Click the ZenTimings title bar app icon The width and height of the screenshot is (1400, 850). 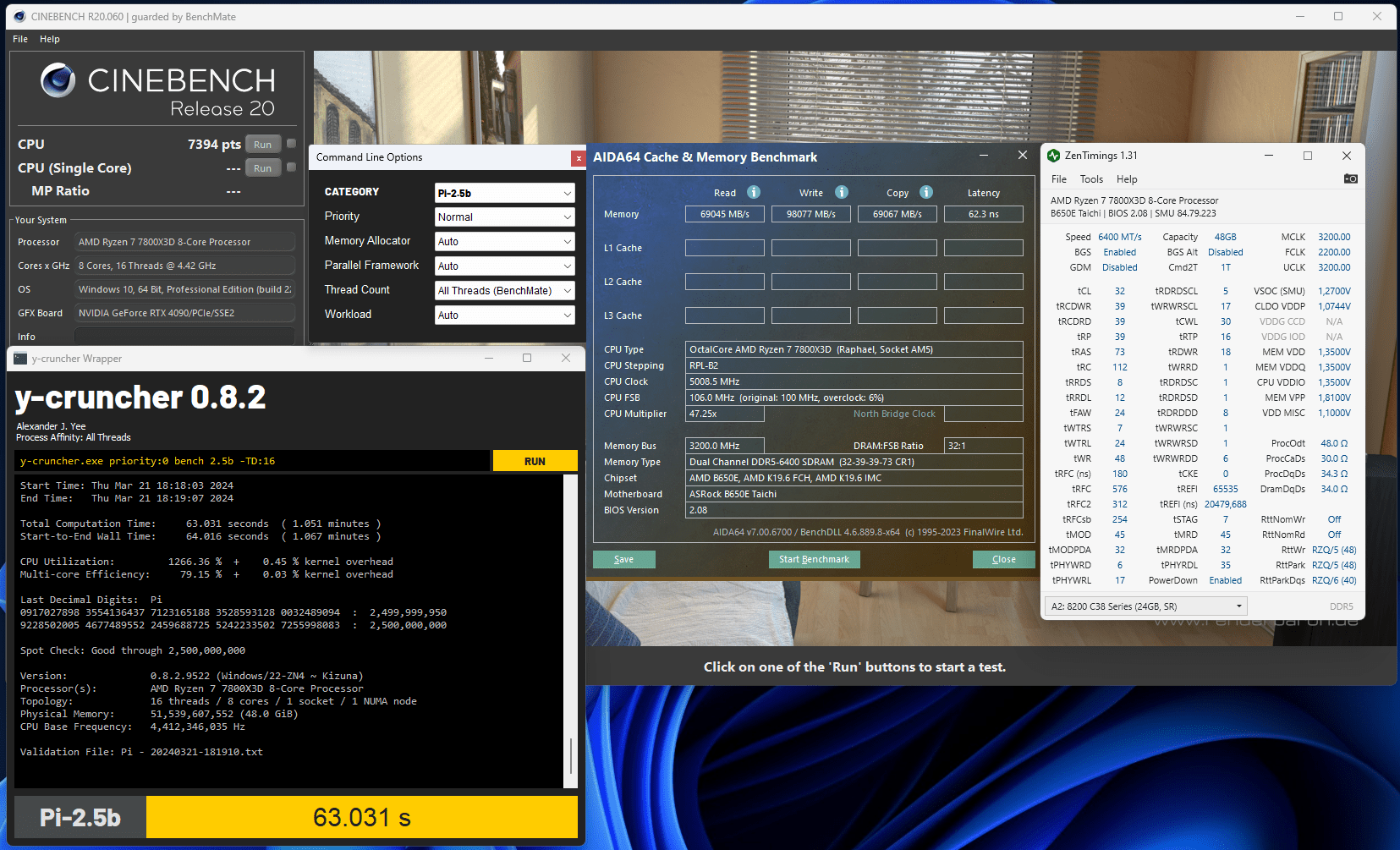point(1053,156)
